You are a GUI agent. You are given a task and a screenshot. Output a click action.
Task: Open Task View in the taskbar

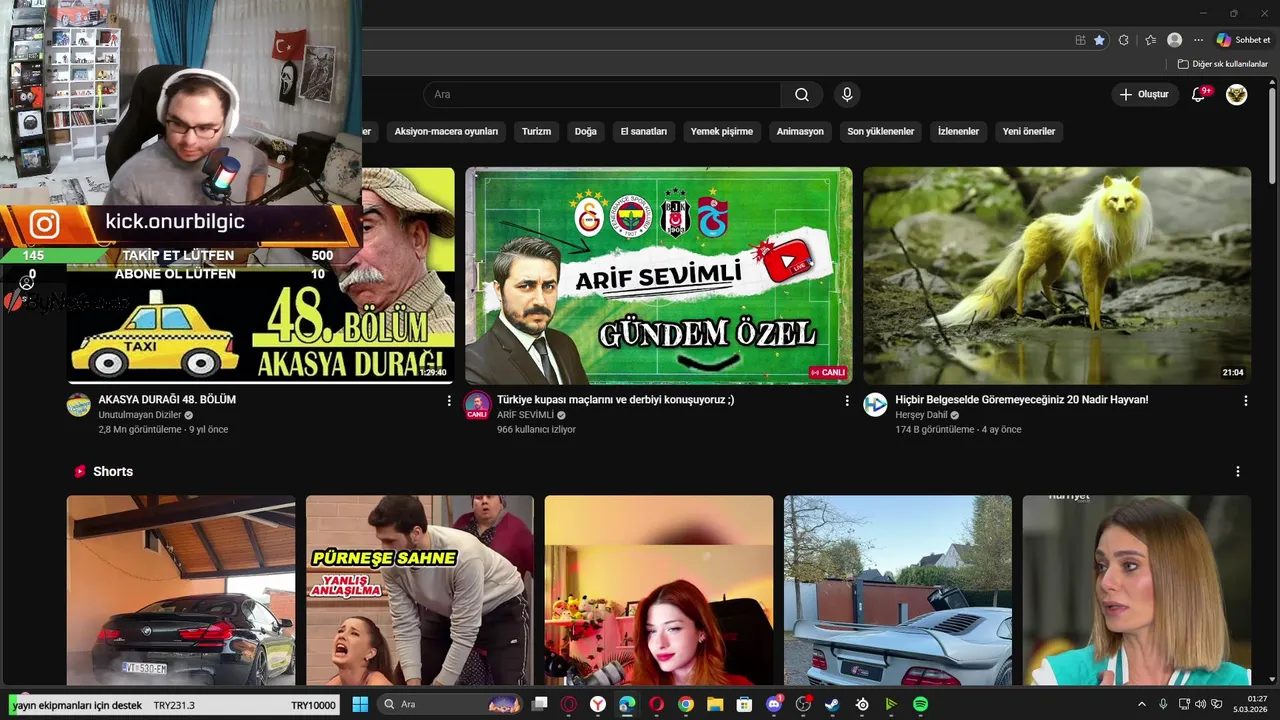point(540,704)
